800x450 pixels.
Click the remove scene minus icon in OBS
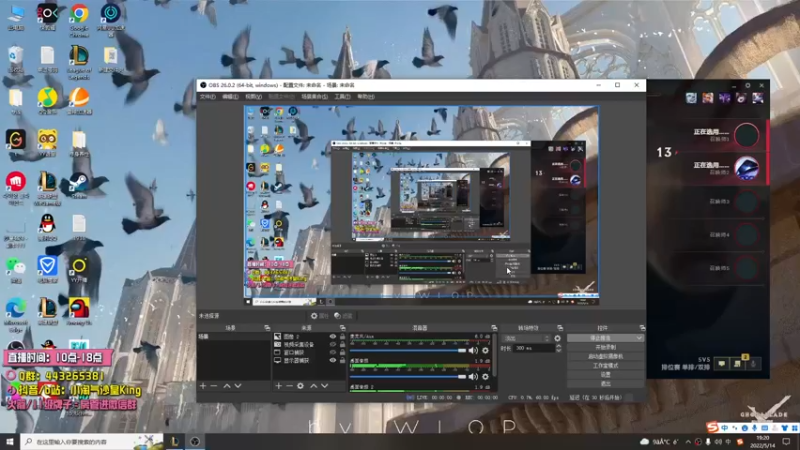[214, 386]
